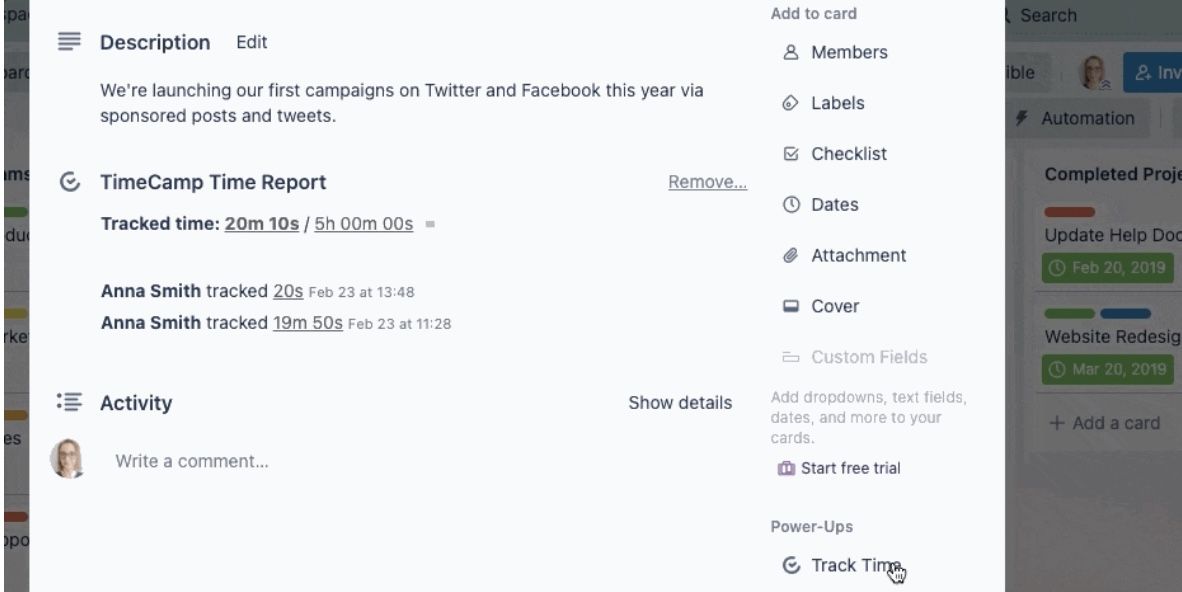Open the Labels option

point(837,103)
